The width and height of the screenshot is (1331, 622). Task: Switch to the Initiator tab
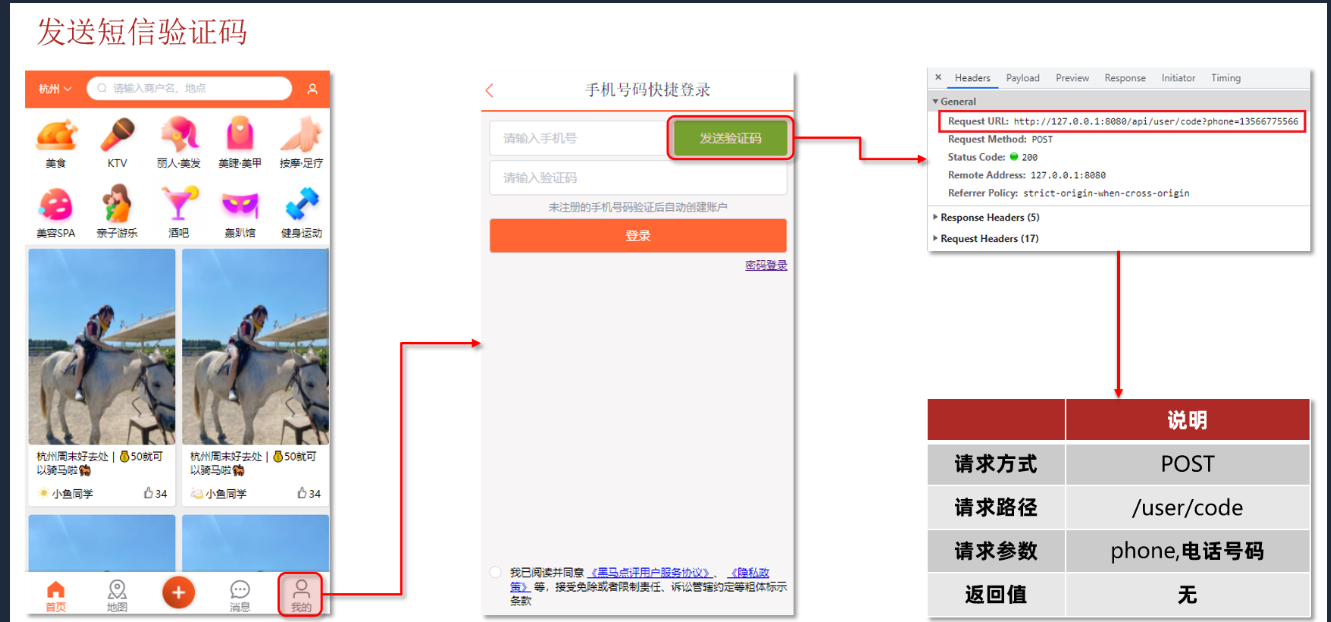click(x=1178, y=78)
